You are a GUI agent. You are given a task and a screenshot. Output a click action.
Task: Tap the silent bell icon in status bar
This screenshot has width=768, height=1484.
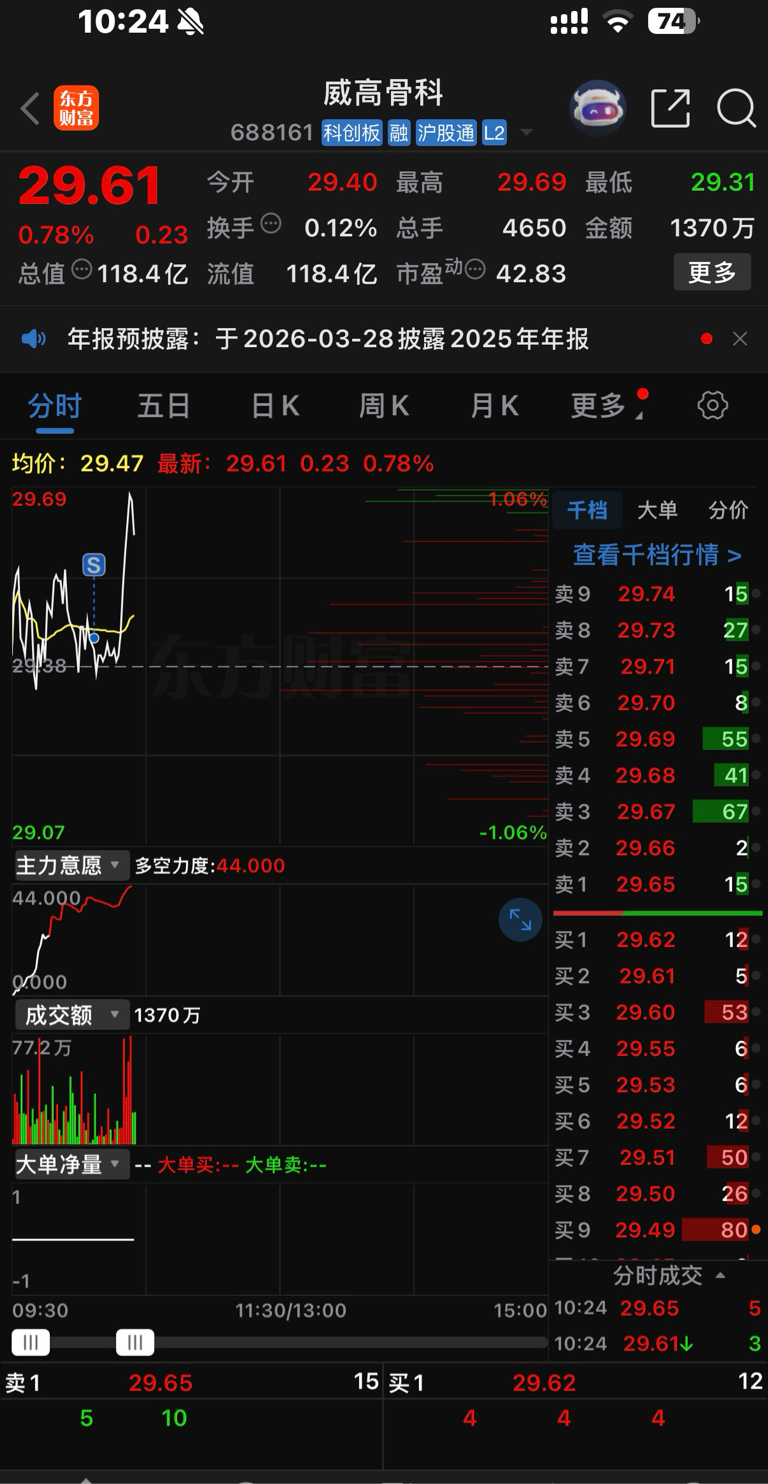[x=190, y=21]
